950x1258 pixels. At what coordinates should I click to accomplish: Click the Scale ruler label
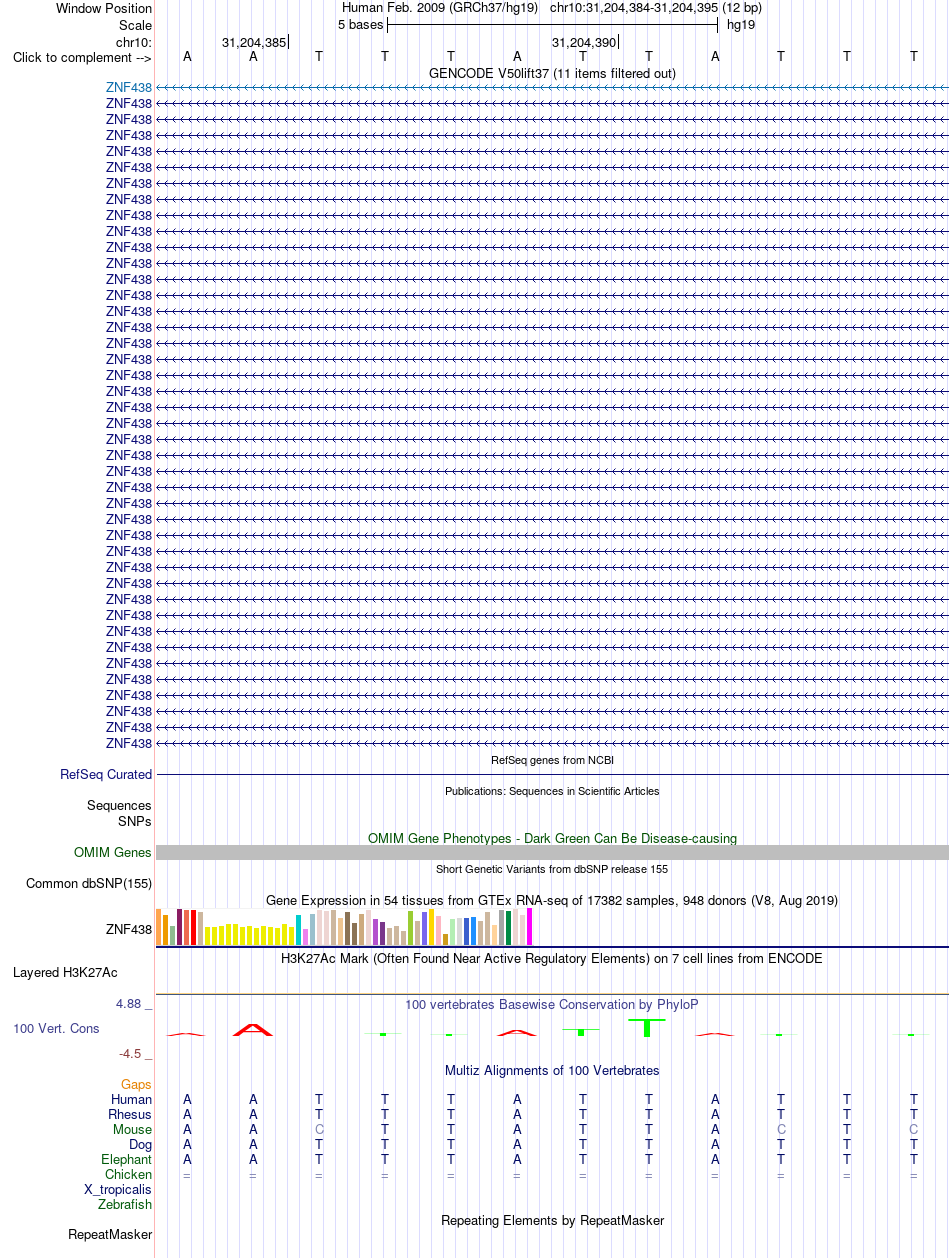135,25
